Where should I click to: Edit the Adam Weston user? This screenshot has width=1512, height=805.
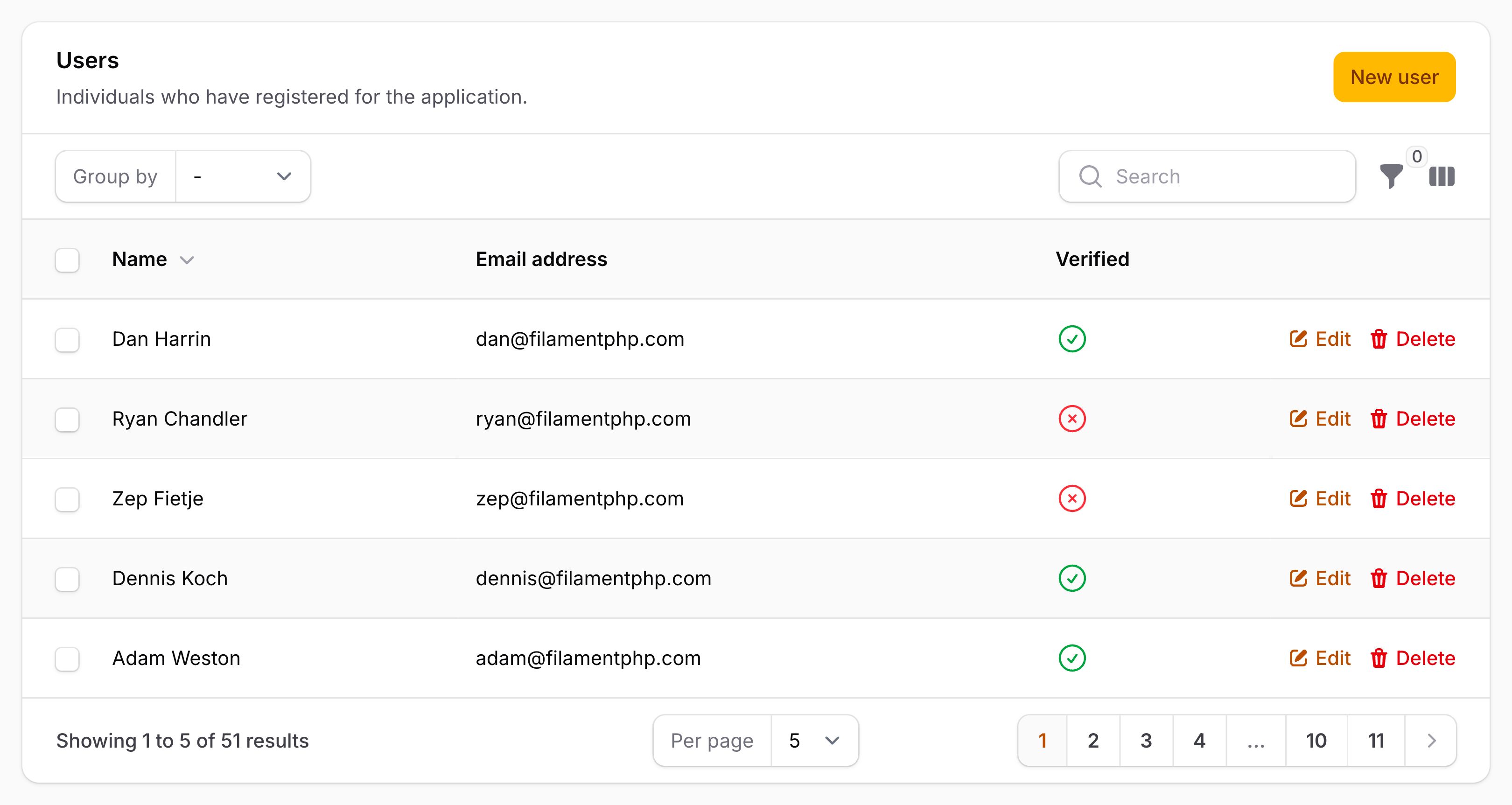1320,658
